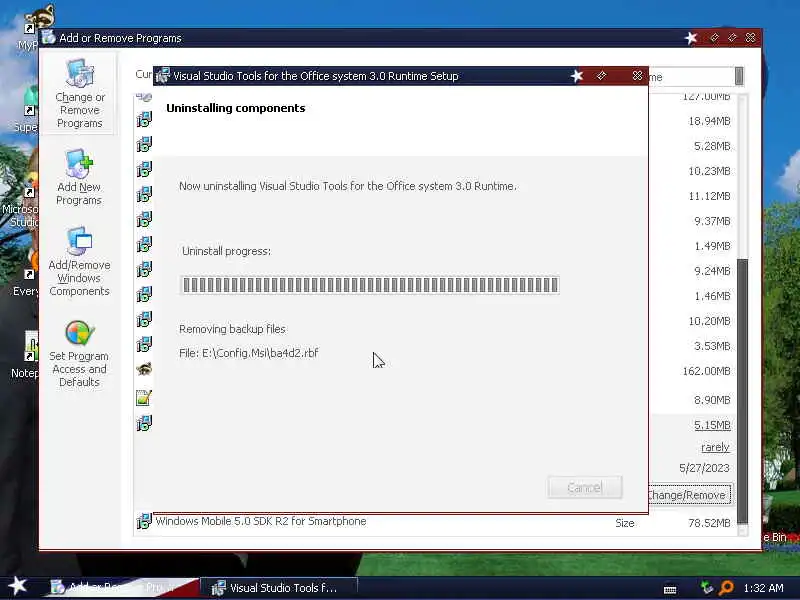Click the 5/27/2023 last used date
The width and height of the screenshot is (800, 600).
coord(704,468)
